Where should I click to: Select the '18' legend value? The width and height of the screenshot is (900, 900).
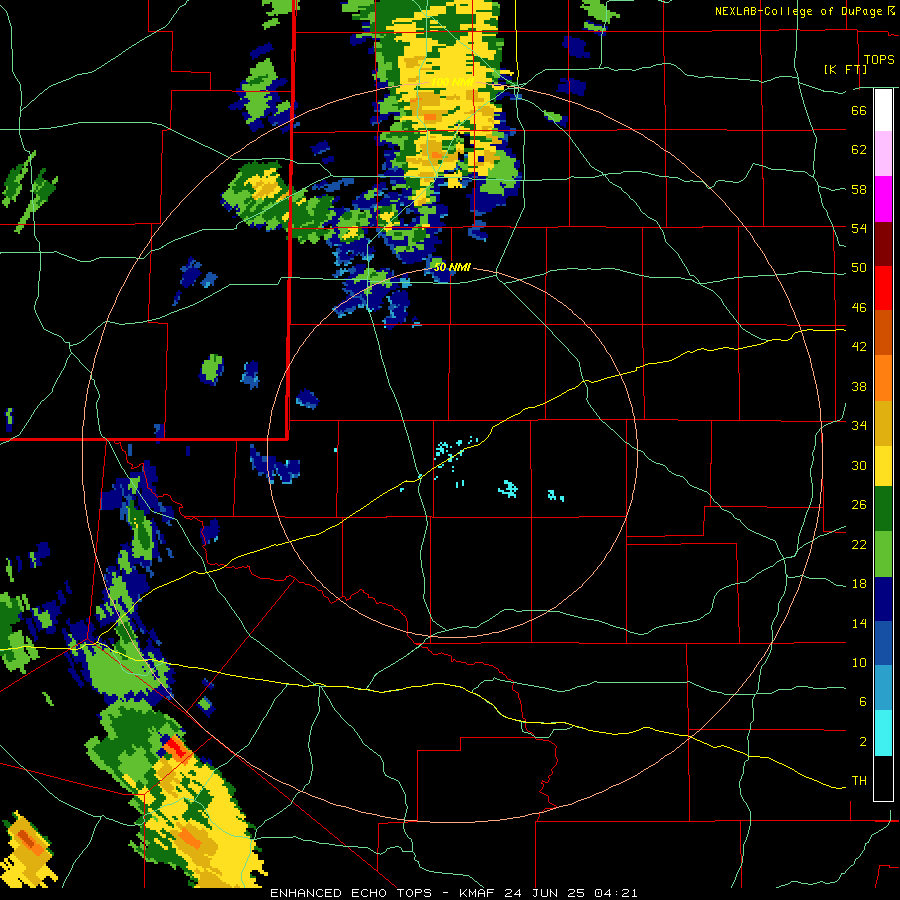pyautogui.click(x=859, y=584)
